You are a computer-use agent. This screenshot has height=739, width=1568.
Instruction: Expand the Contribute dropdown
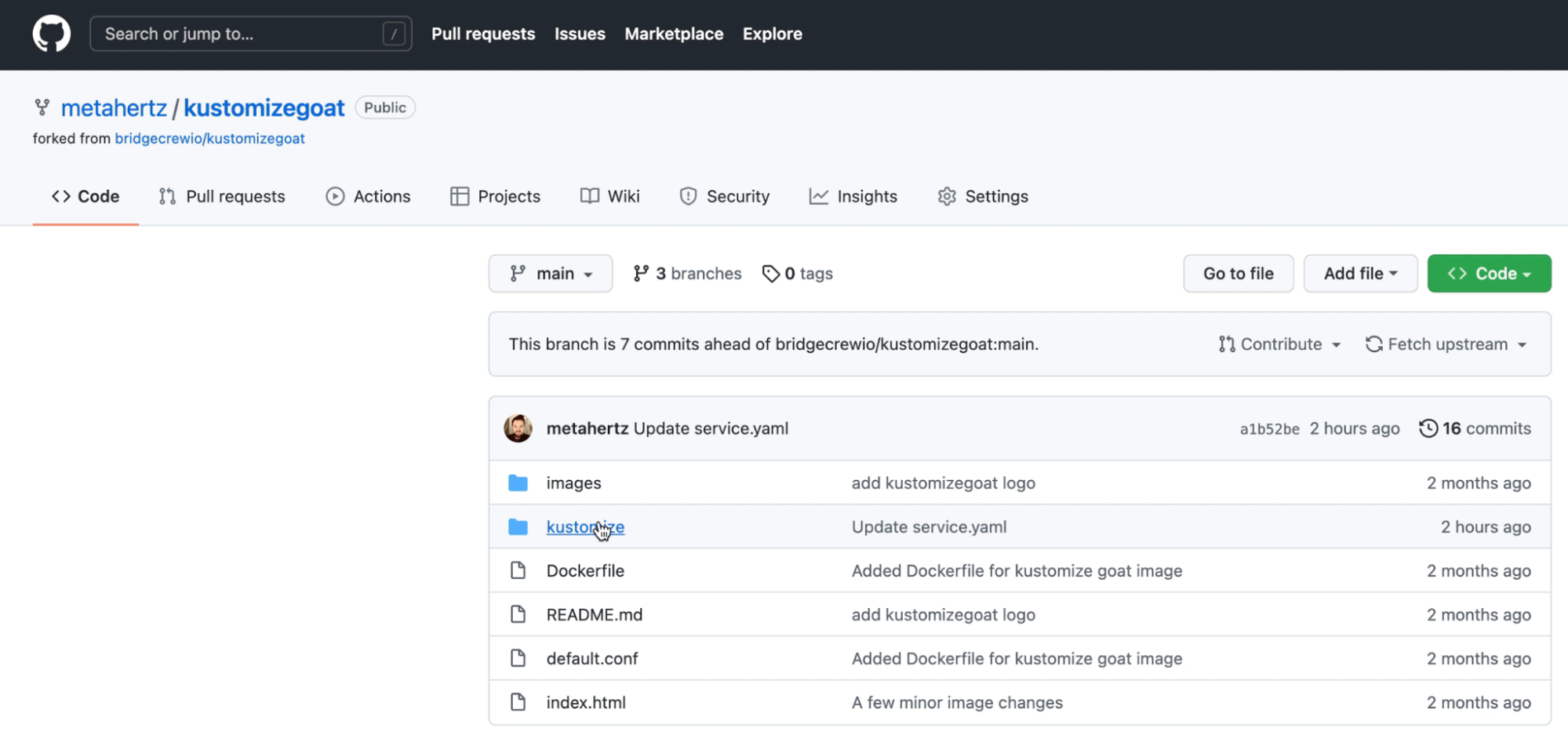coord(1279,344)
